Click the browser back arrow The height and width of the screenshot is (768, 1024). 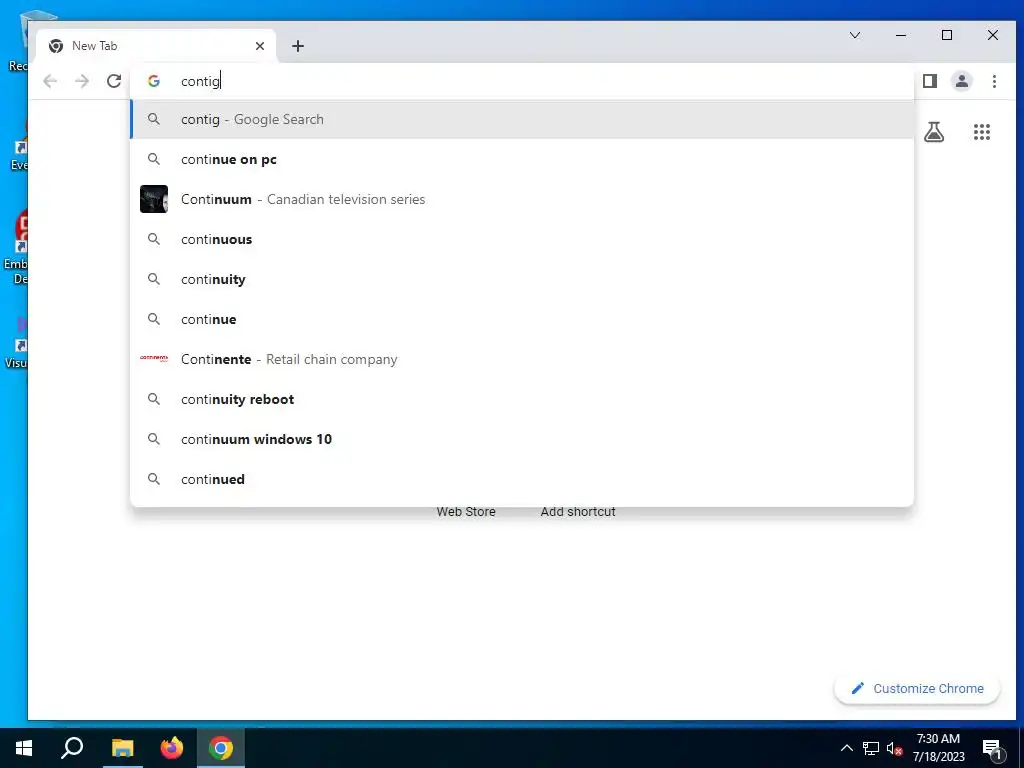pyautogui.click(x=50, y=81)
